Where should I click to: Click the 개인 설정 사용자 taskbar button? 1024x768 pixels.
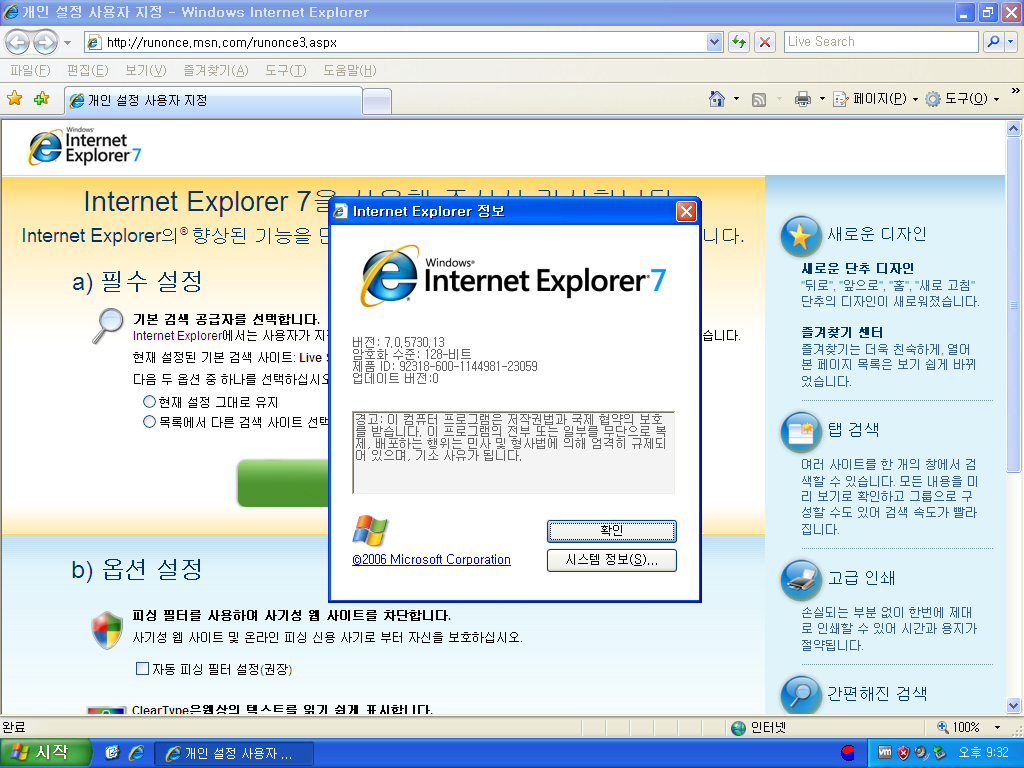[x=234, y=754]
